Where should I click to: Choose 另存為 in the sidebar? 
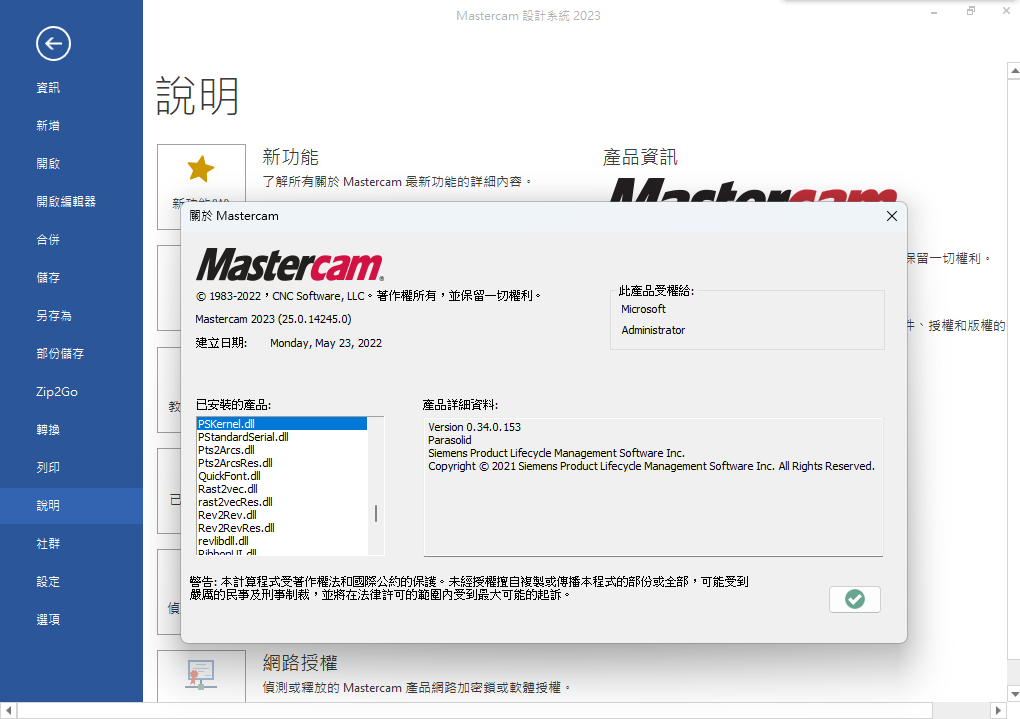pos(54,316)
